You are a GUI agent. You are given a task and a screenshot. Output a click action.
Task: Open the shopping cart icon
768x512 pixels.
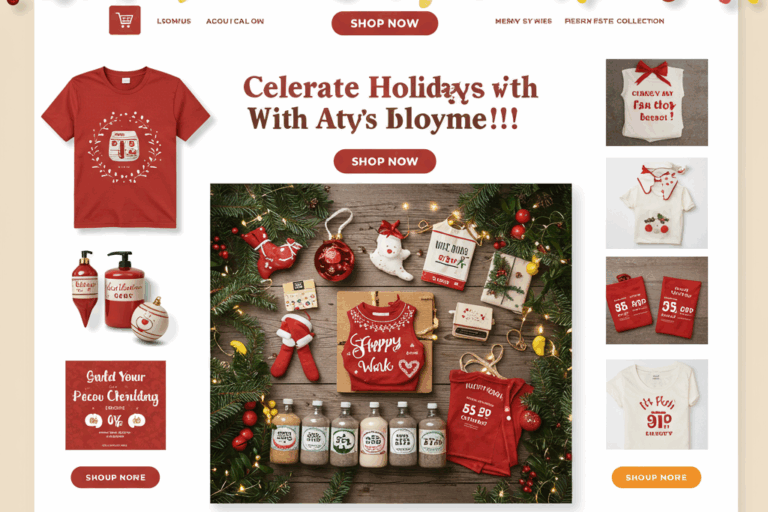(124, 20)
